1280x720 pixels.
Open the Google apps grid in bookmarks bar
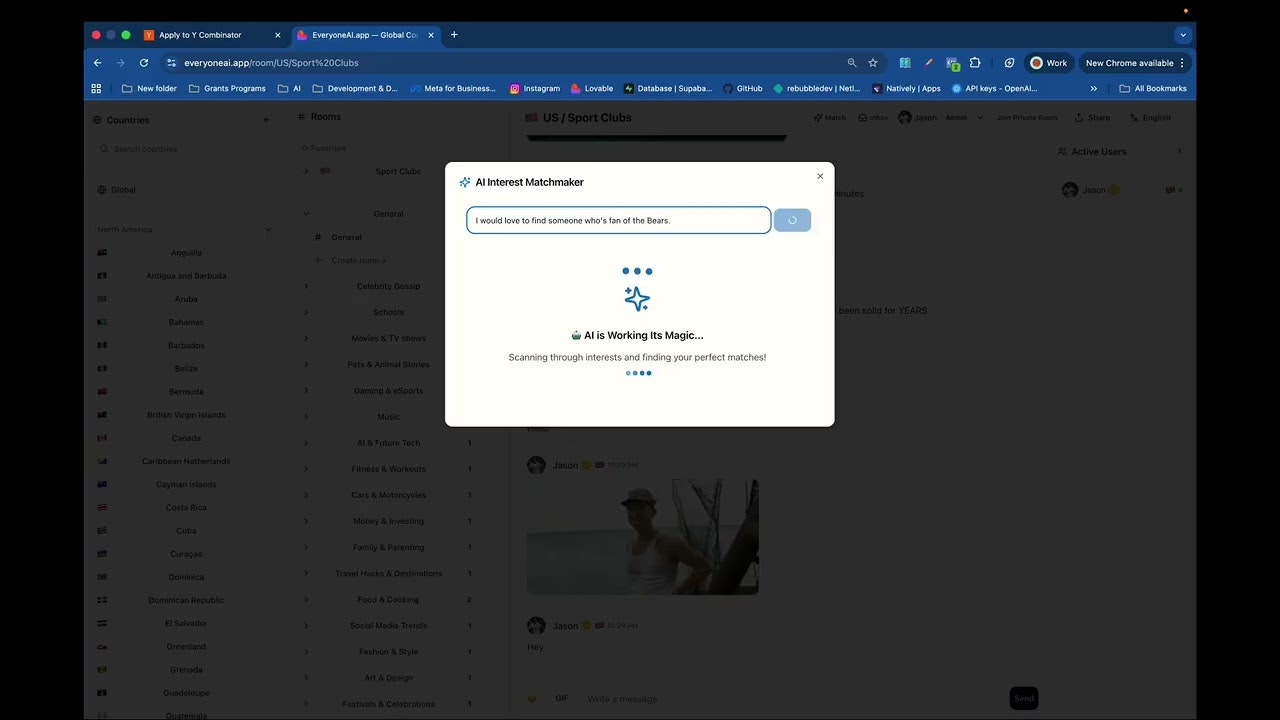click(96, 88)
